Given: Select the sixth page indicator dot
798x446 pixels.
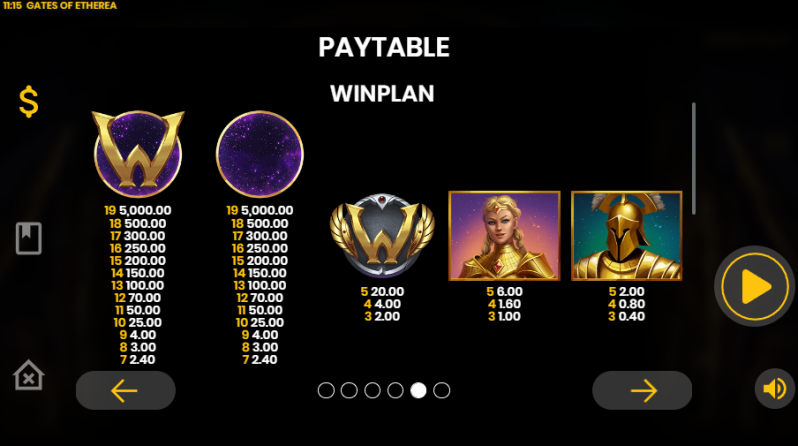Looking at the screenshot, I should [442, 391].
